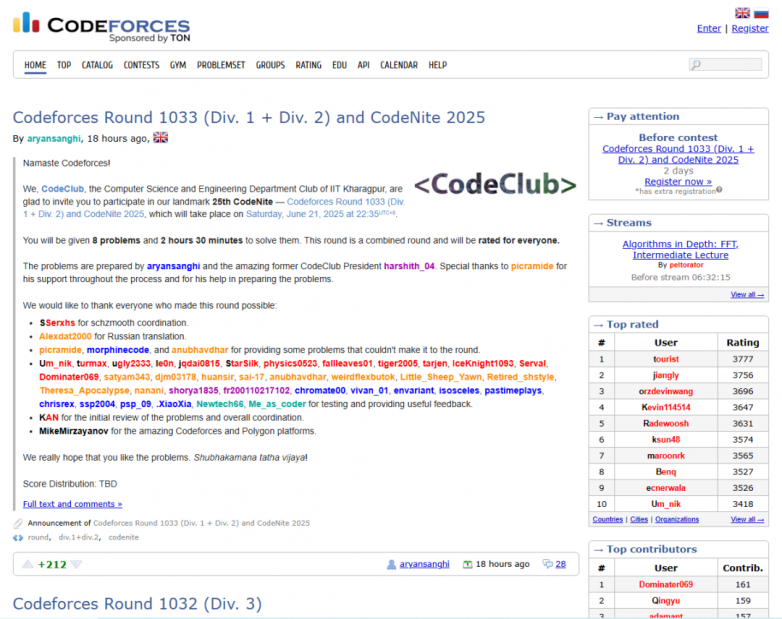Click the Codeforces logo

click(101, 27)
